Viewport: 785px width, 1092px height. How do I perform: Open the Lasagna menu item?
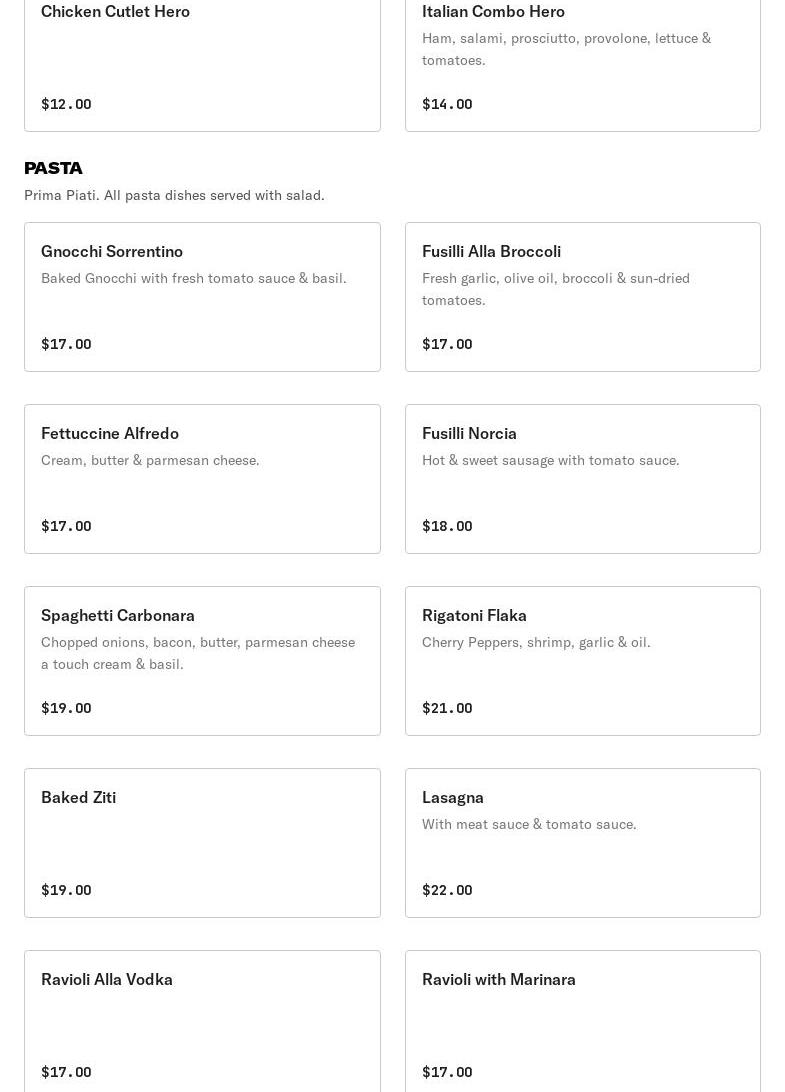pyautogui.click(x=582, y=843)
